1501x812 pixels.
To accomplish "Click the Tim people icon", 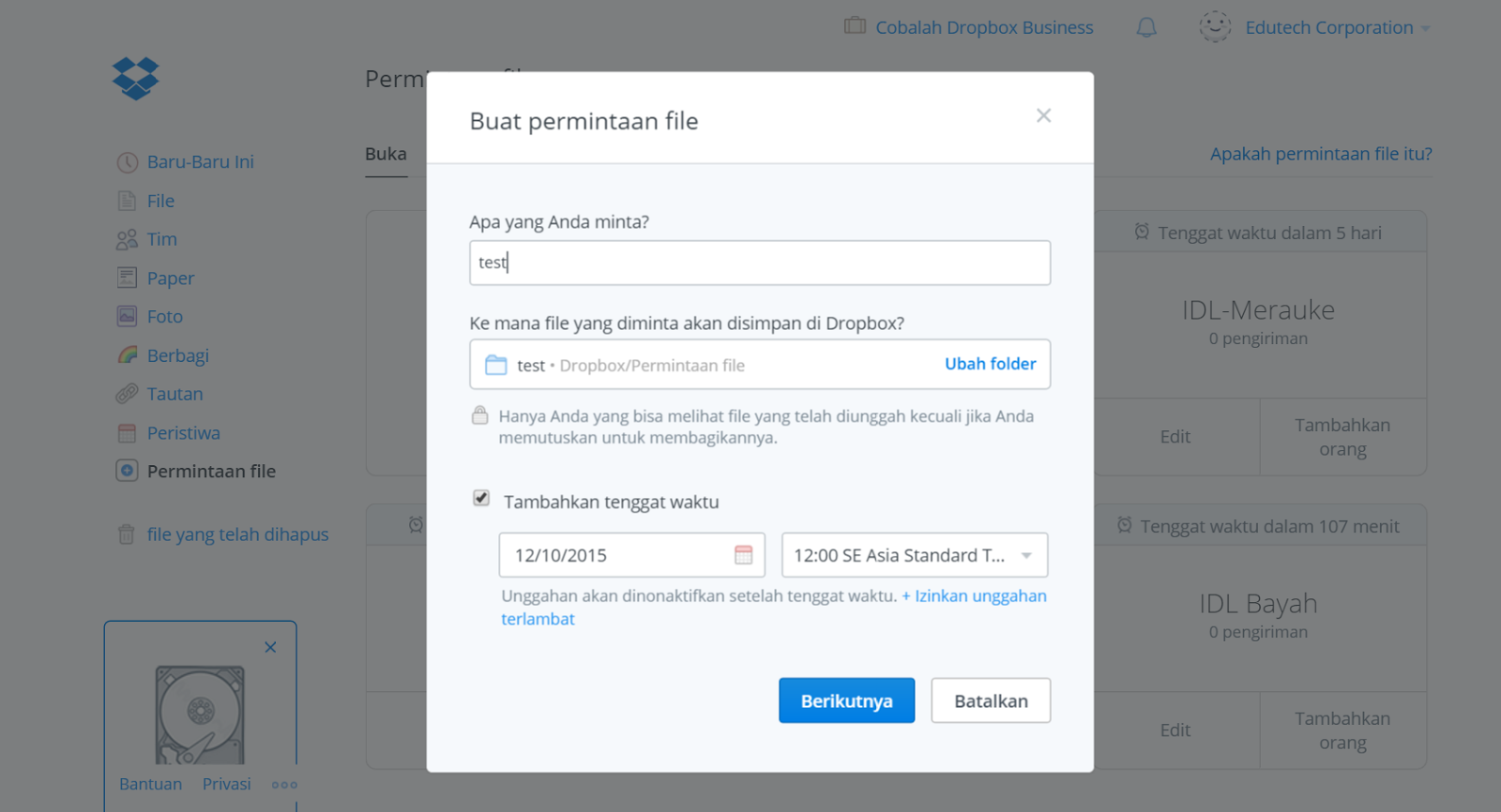I will tap(127, 240).
